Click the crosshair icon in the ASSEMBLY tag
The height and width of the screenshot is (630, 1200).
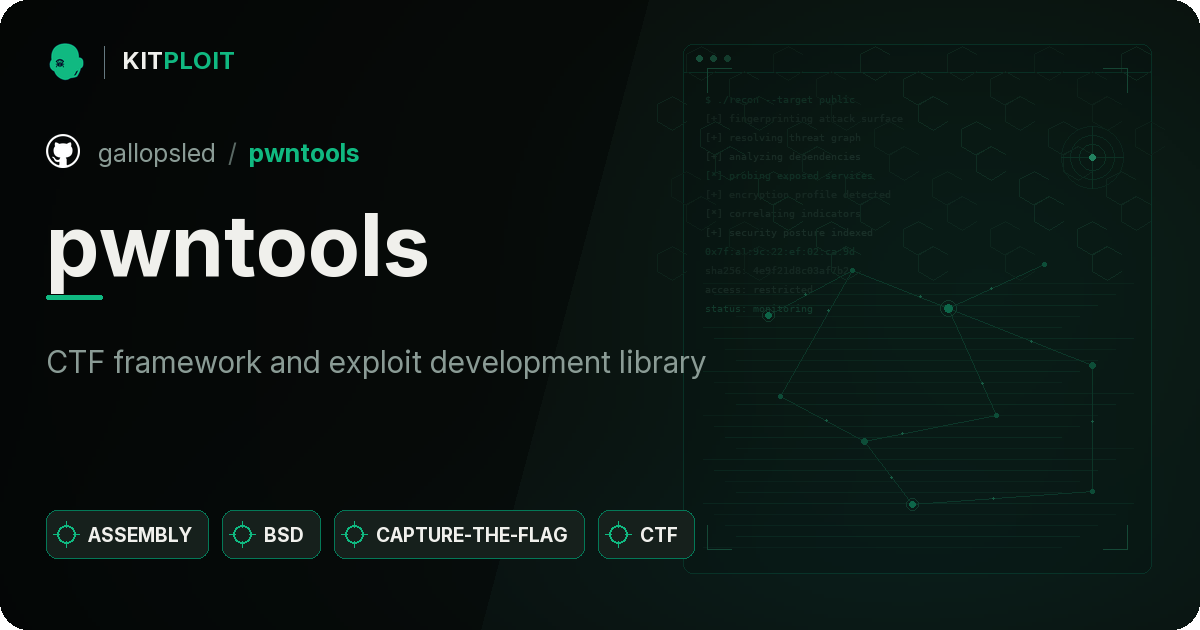[67, 535]
